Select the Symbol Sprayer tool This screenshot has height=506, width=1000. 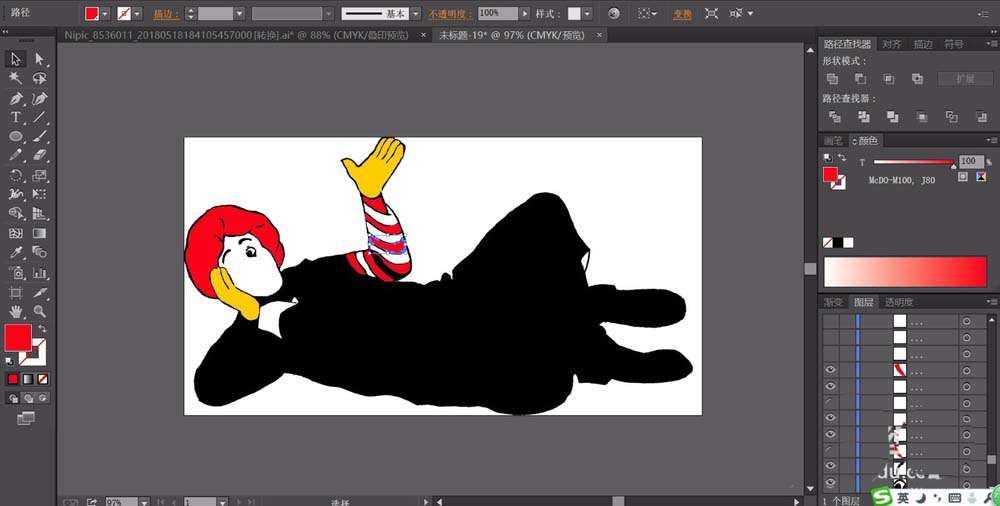coord(15,273)
